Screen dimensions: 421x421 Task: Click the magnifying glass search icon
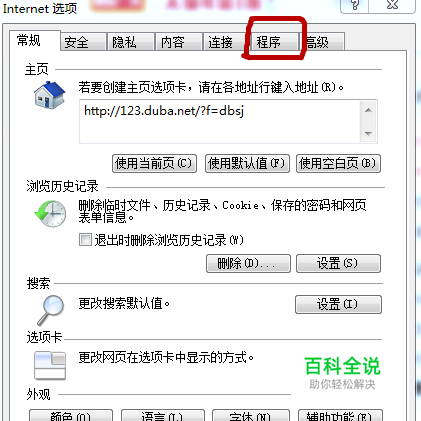[x=51, y=310]
